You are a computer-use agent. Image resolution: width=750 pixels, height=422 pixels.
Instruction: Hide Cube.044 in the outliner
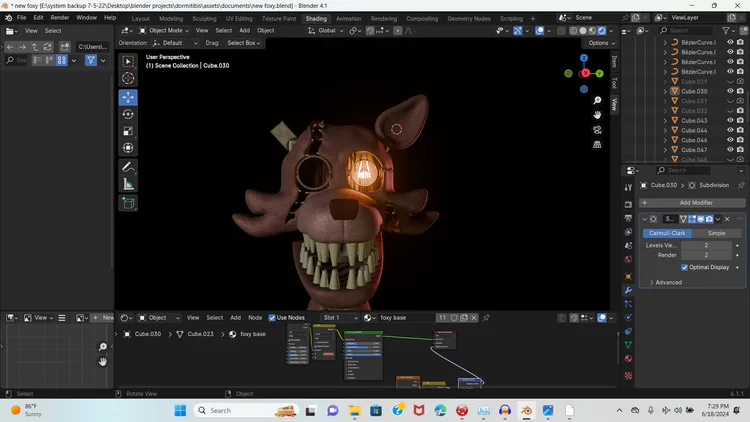(x=730, y=130)
